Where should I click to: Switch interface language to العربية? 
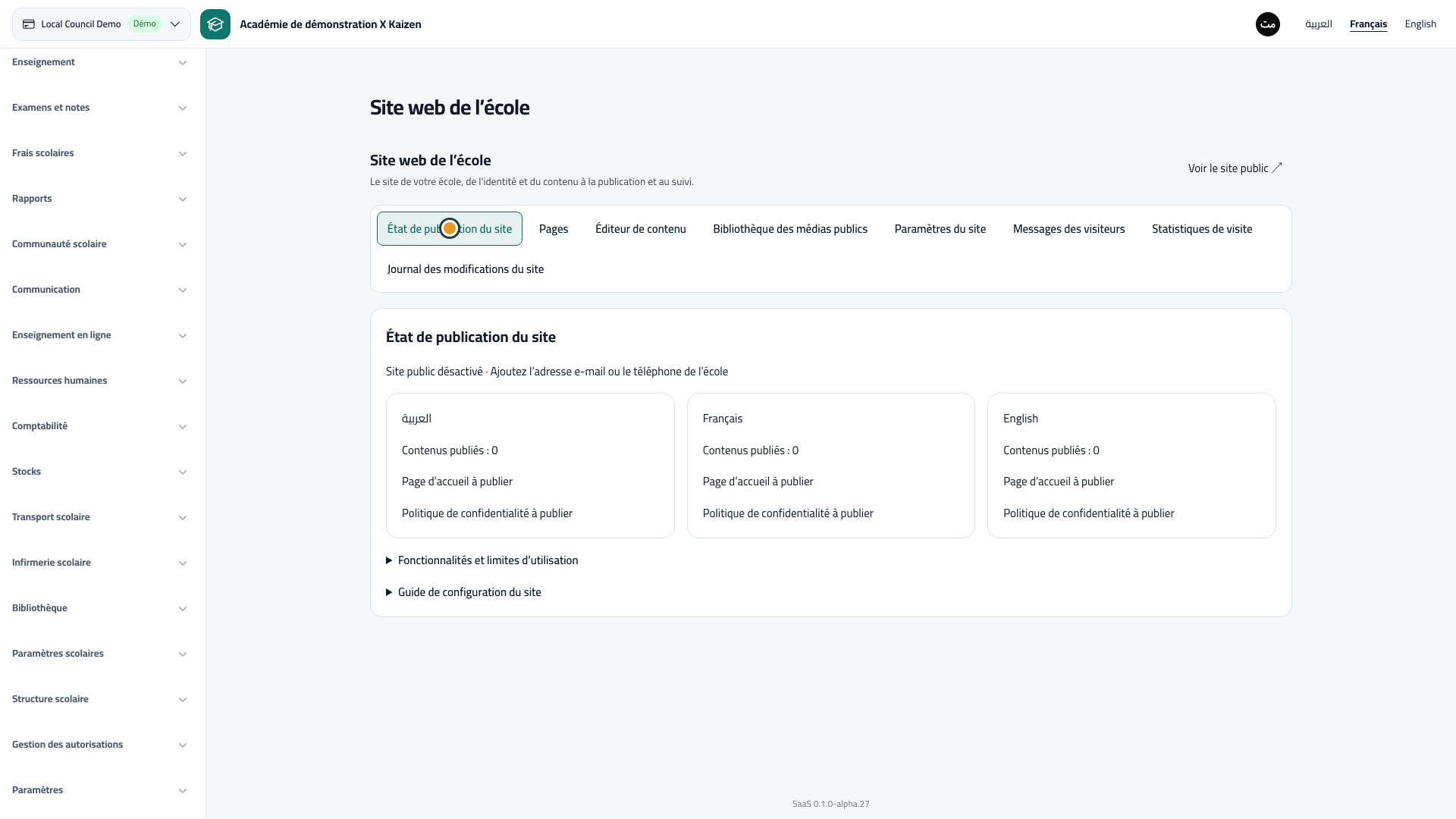point(1319,24)
